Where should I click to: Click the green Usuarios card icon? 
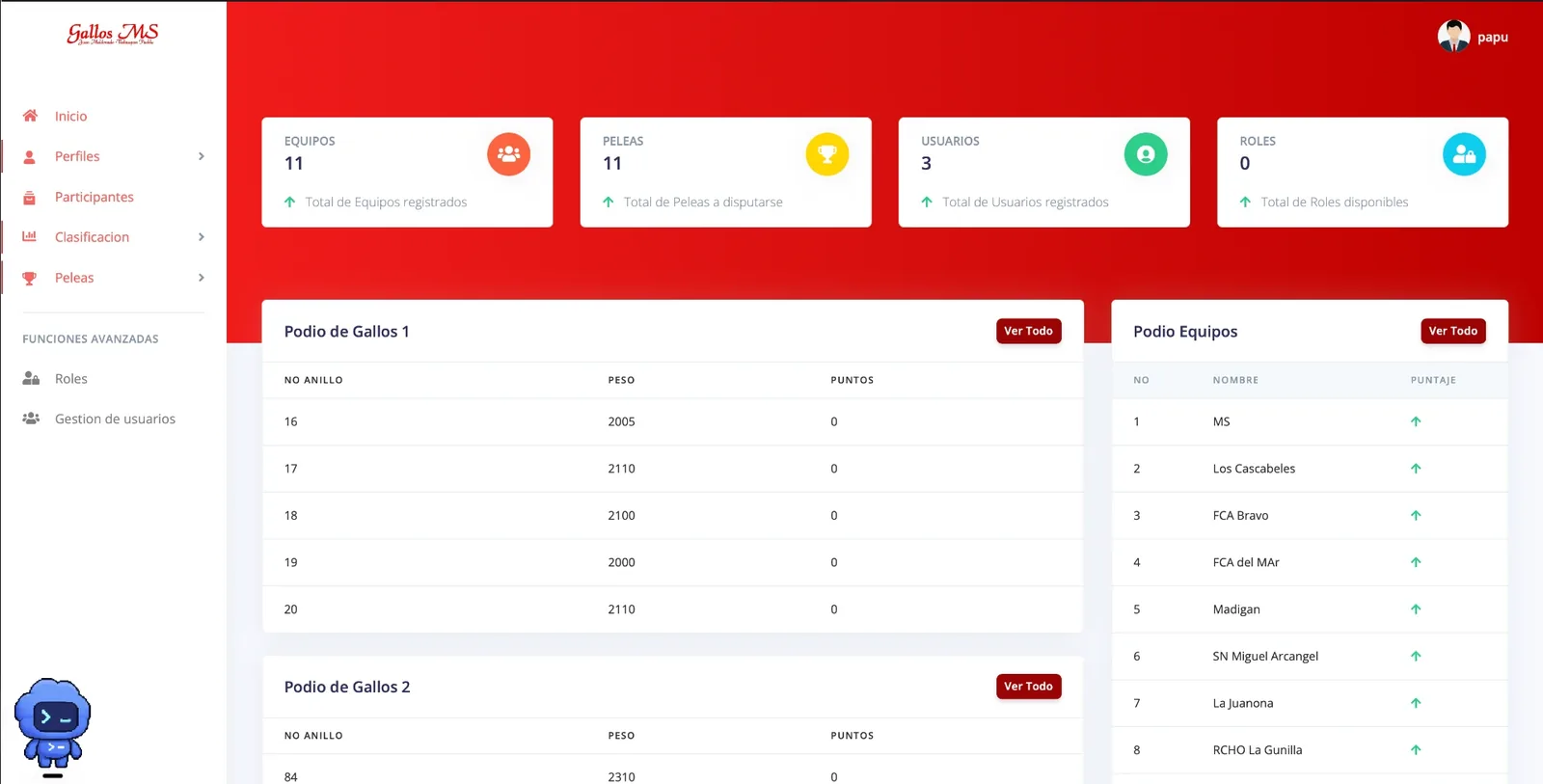(x=1146, y=154)
